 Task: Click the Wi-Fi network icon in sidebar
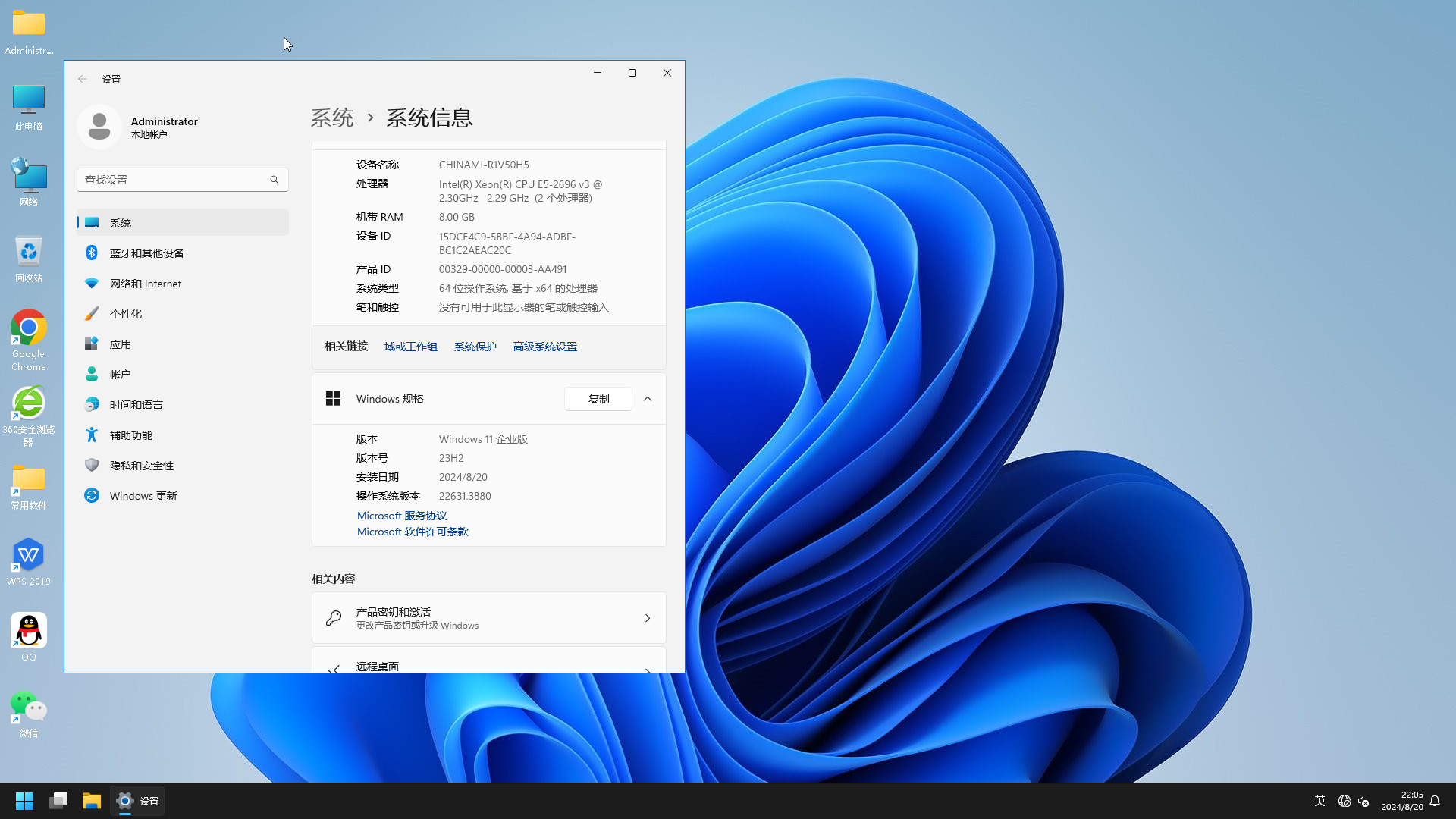pos(92,283)
